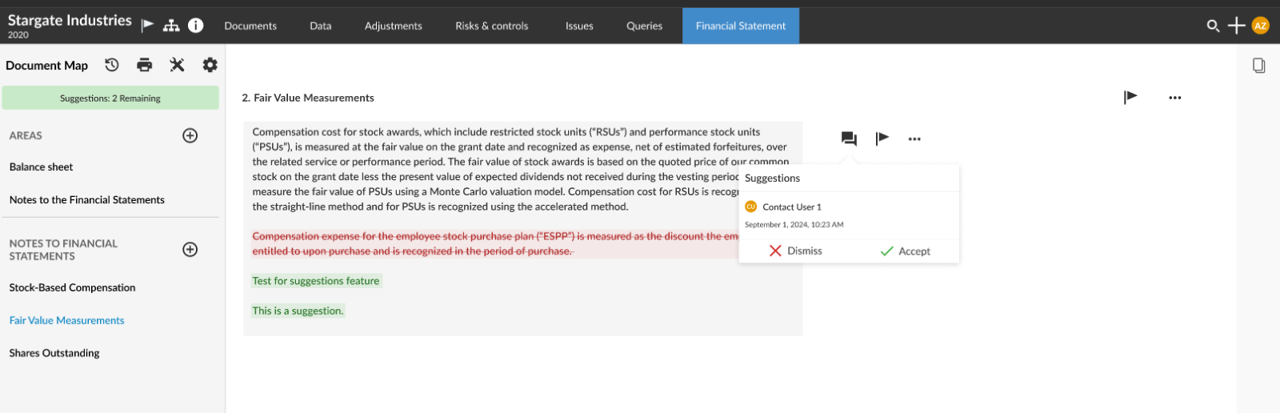Image resolution: width=1280 pixels, height=413 pixels.
Task: Add a new item to Areas
Action: 190,135
